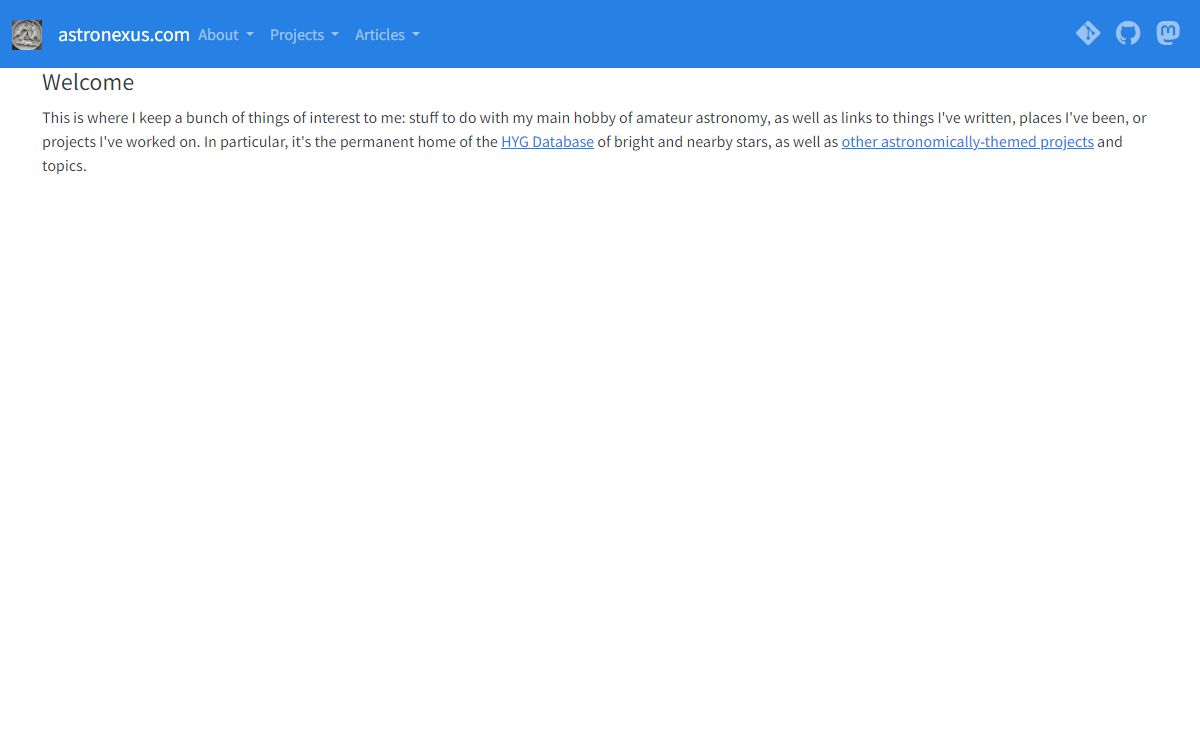Screen dimensions: 1200x740
Task: Open the GitHub icon link
Action: pos(1128,34)
